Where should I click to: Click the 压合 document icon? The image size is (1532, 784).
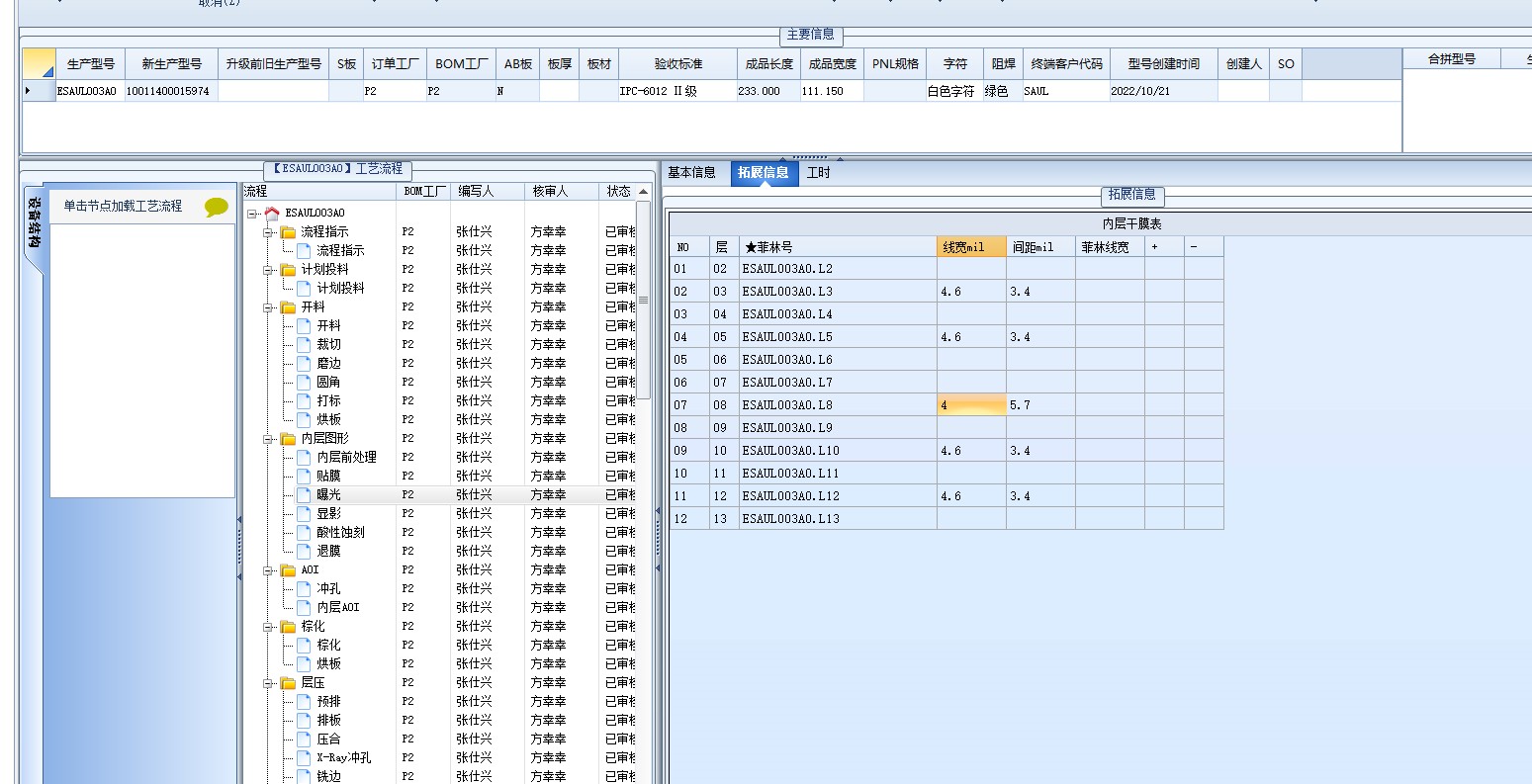(304, 739)
